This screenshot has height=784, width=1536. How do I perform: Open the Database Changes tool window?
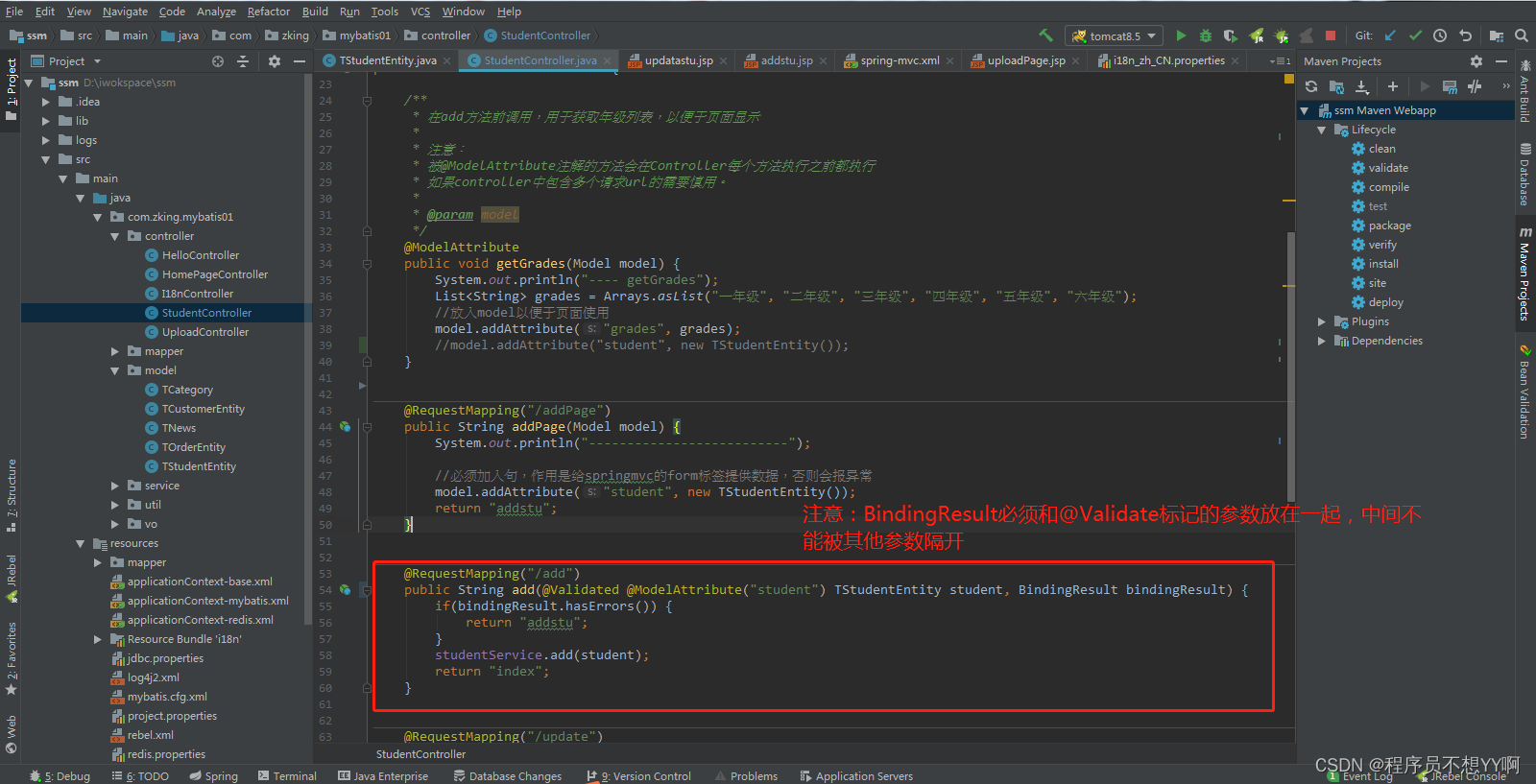(508, 775)
